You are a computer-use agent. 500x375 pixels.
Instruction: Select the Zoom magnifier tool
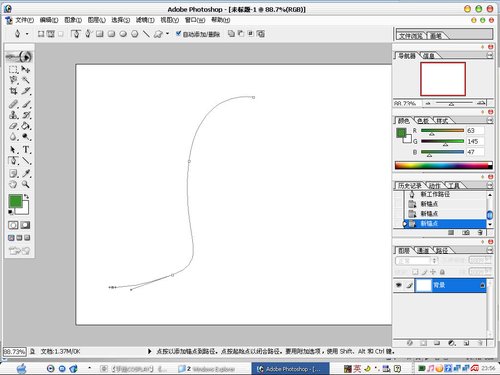(x=26, y=184)
